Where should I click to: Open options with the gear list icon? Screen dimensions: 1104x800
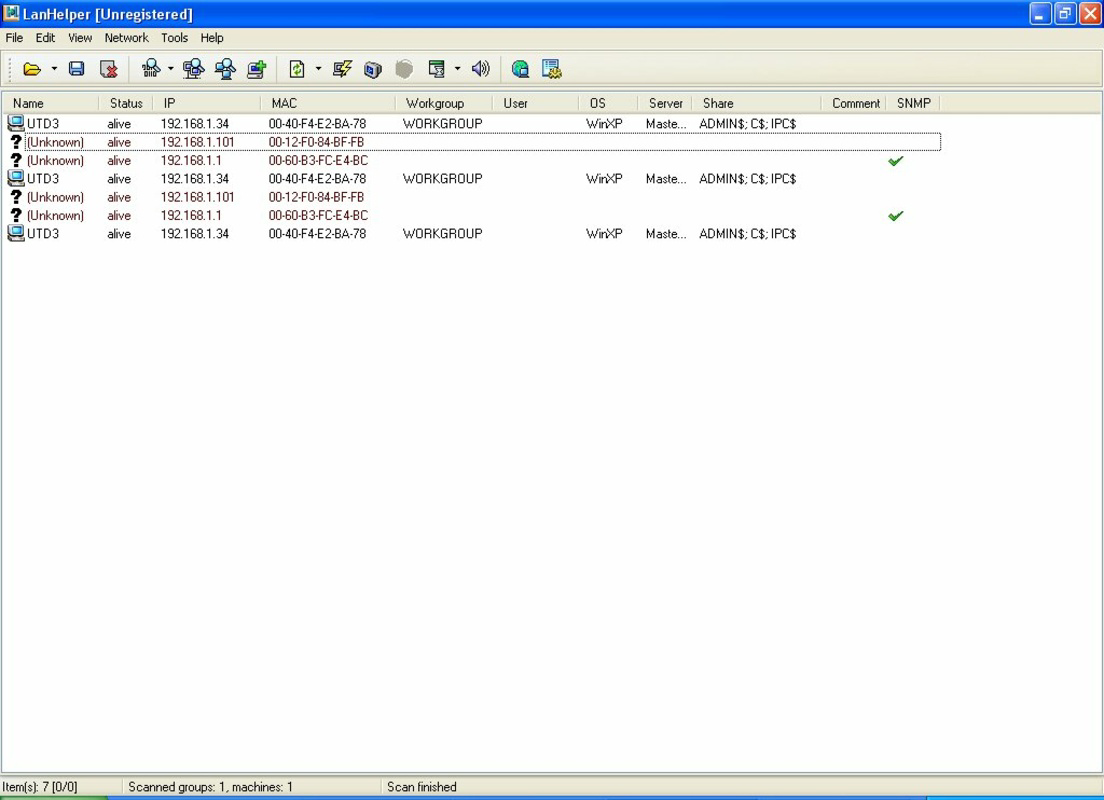551,69
